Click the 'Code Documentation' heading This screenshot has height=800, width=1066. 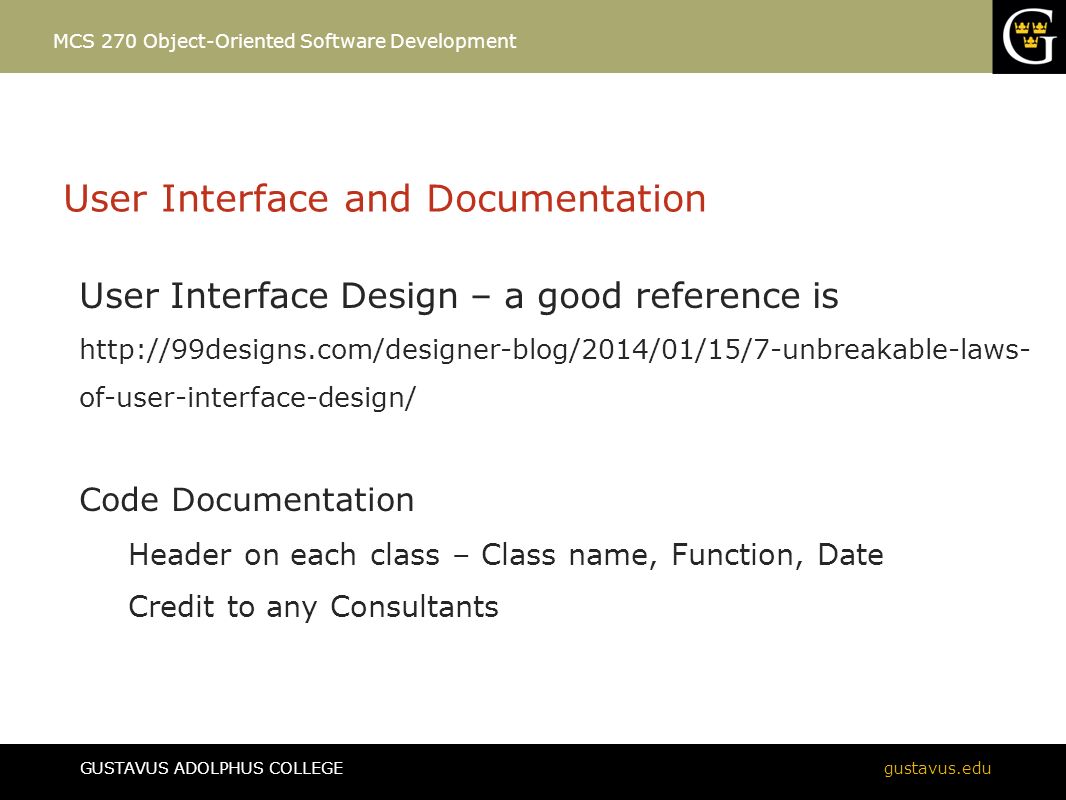[247, 500]
